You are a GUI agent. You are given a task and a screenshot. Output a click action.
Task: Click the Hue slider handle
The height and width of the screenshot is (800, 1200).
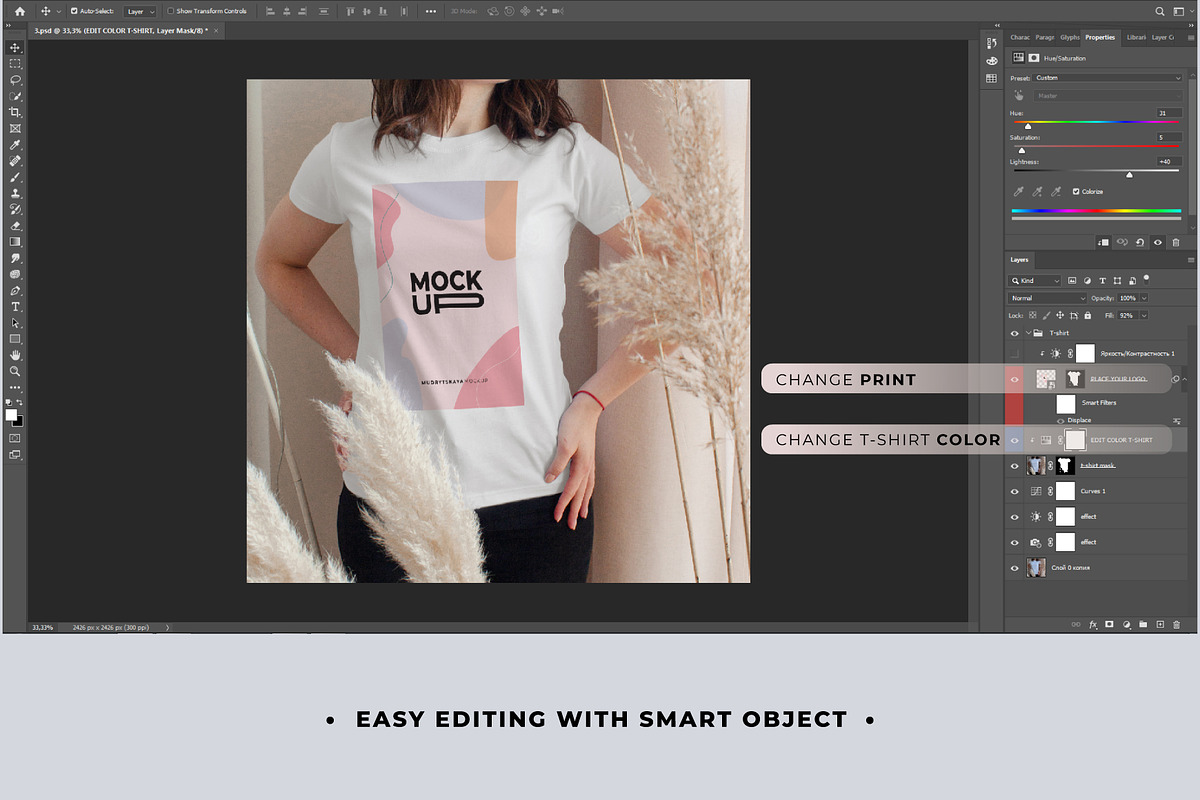(x=1028, y=126)
